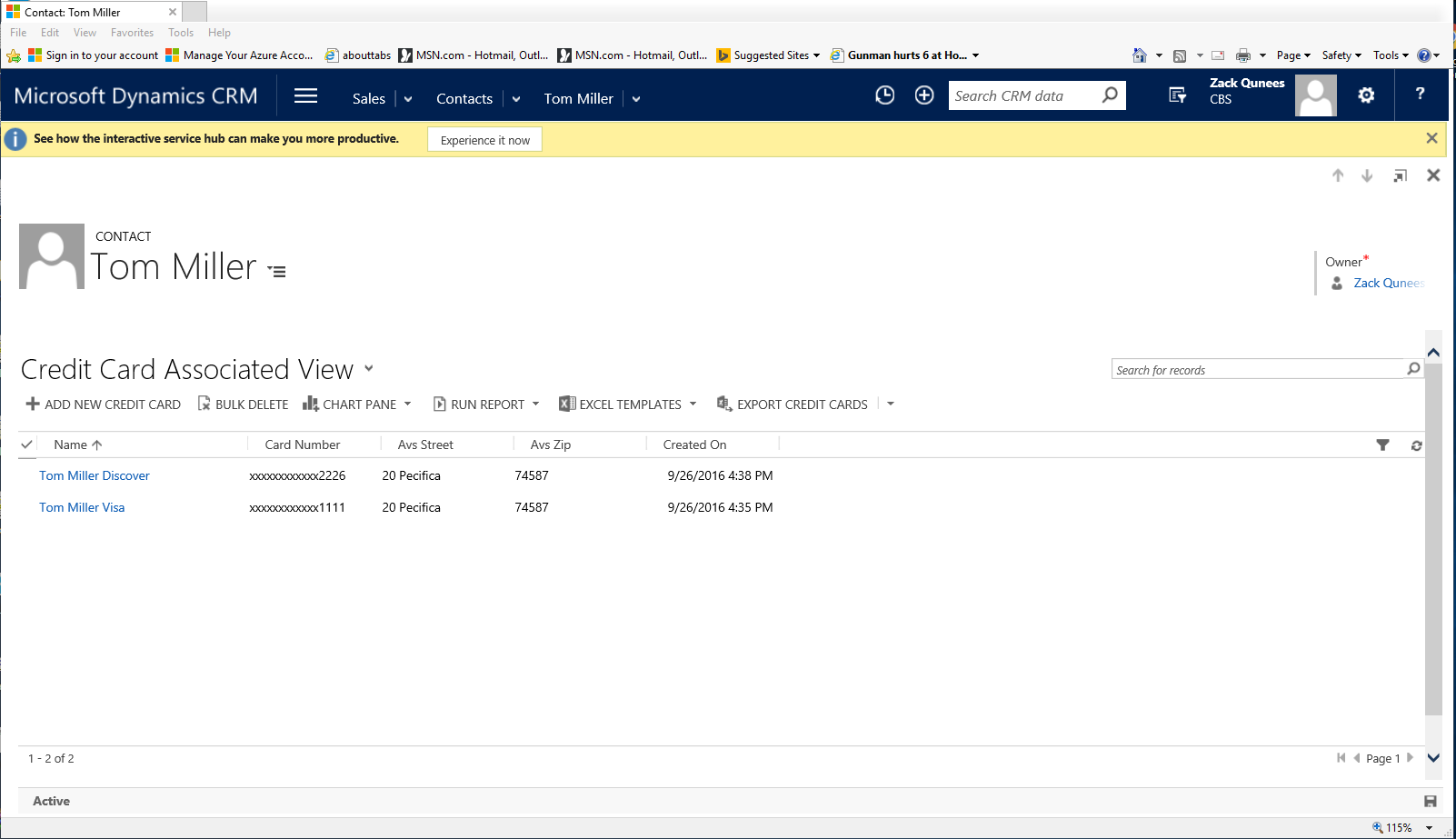Sort by Card Number column header
The image size is (1456, 839).
click(303, 444)
